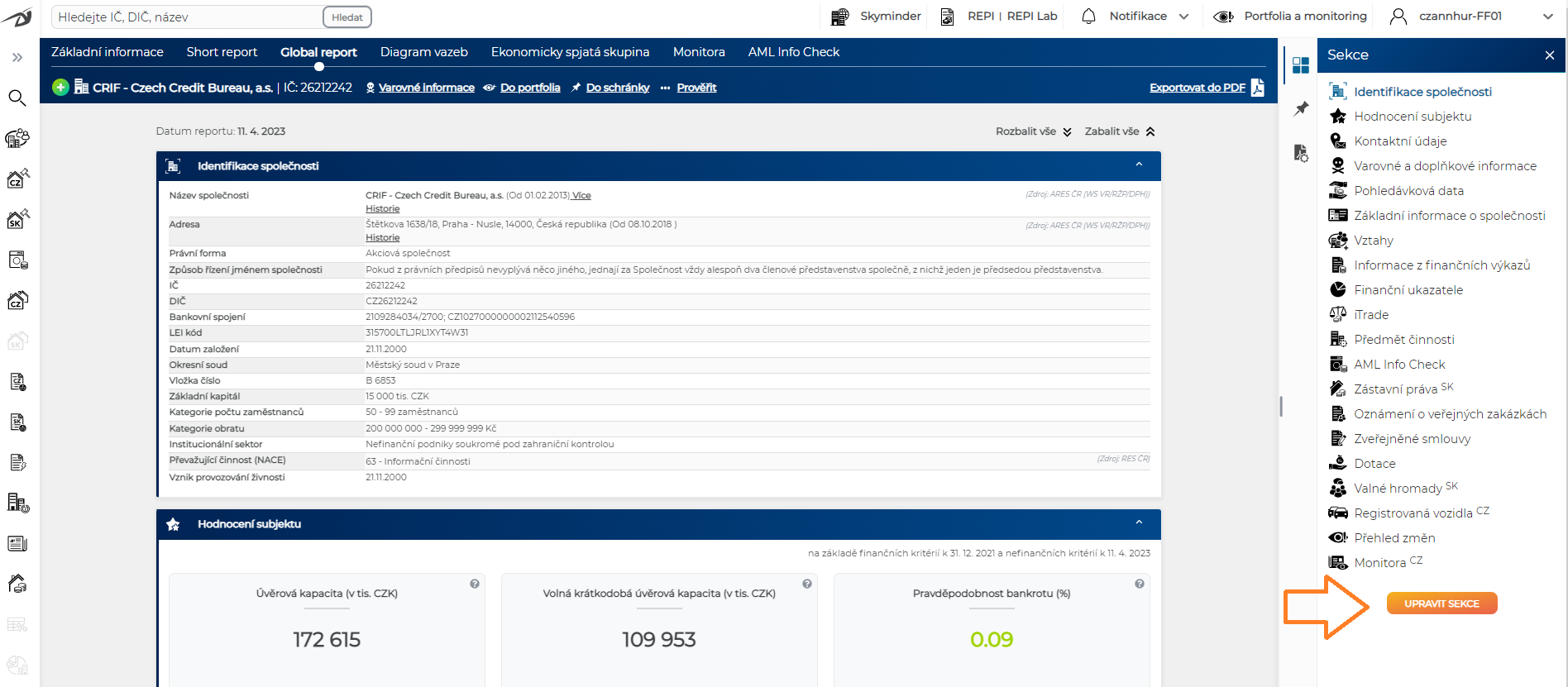Expand all sections with Rozbalit vše
The height and width of the screenshot is (687, 1568).
(1034, 131)
